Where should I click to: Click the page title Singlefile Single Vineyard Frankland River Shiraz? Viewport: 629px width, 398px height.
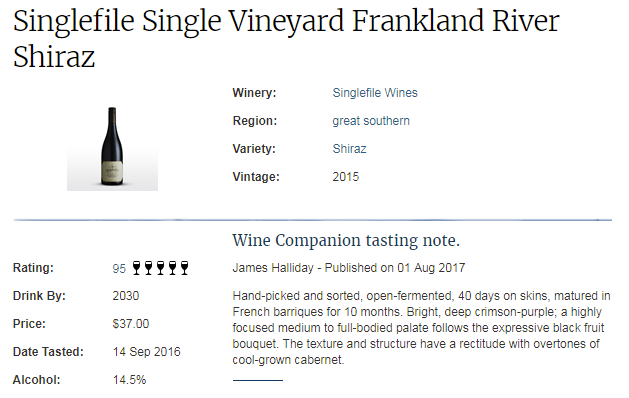[x=286, y=39]
